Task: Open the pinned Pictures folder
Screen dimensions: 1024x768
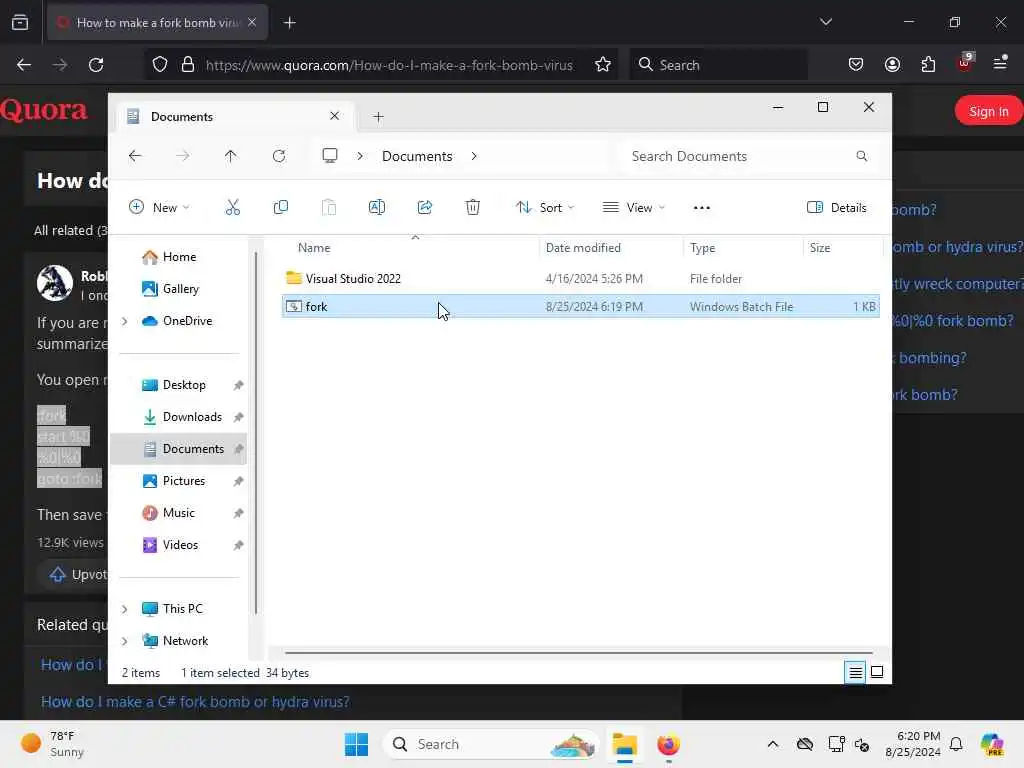Action: (x=184, y=481)
